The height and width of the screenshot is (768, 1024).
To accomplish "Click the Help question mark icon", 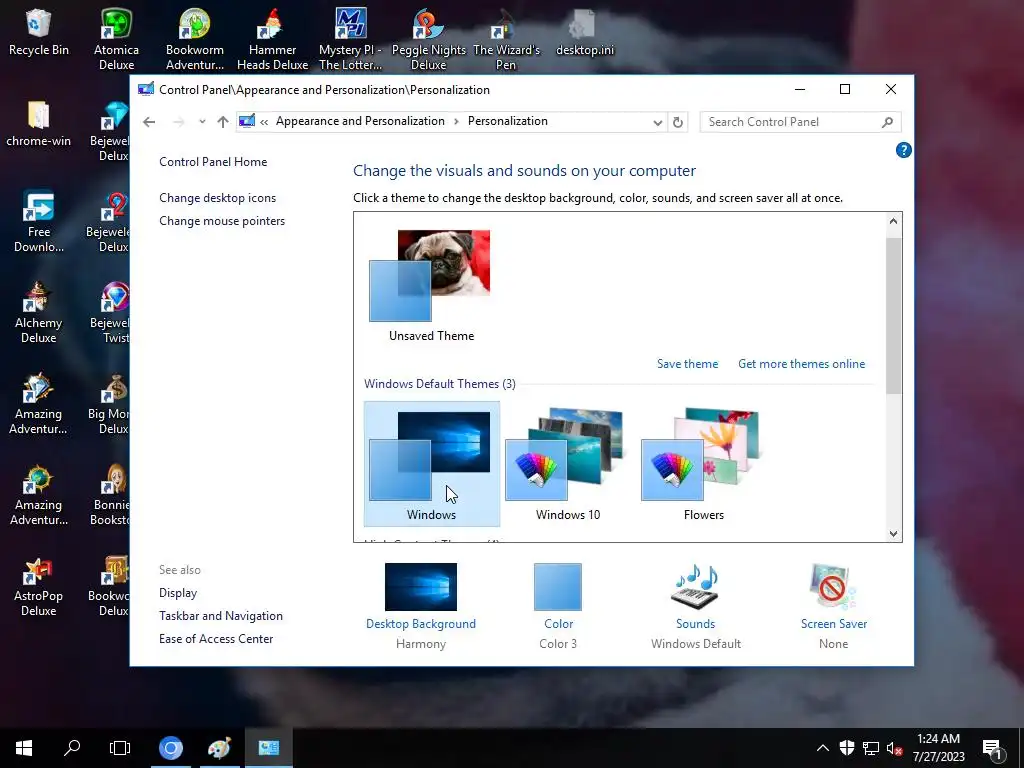I will click(x=903, y=150).
